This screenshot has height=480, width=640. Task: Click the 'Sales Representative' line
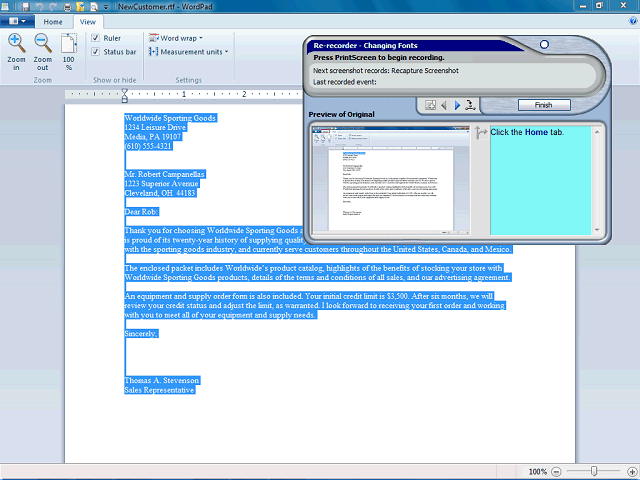tap(159, 390)
